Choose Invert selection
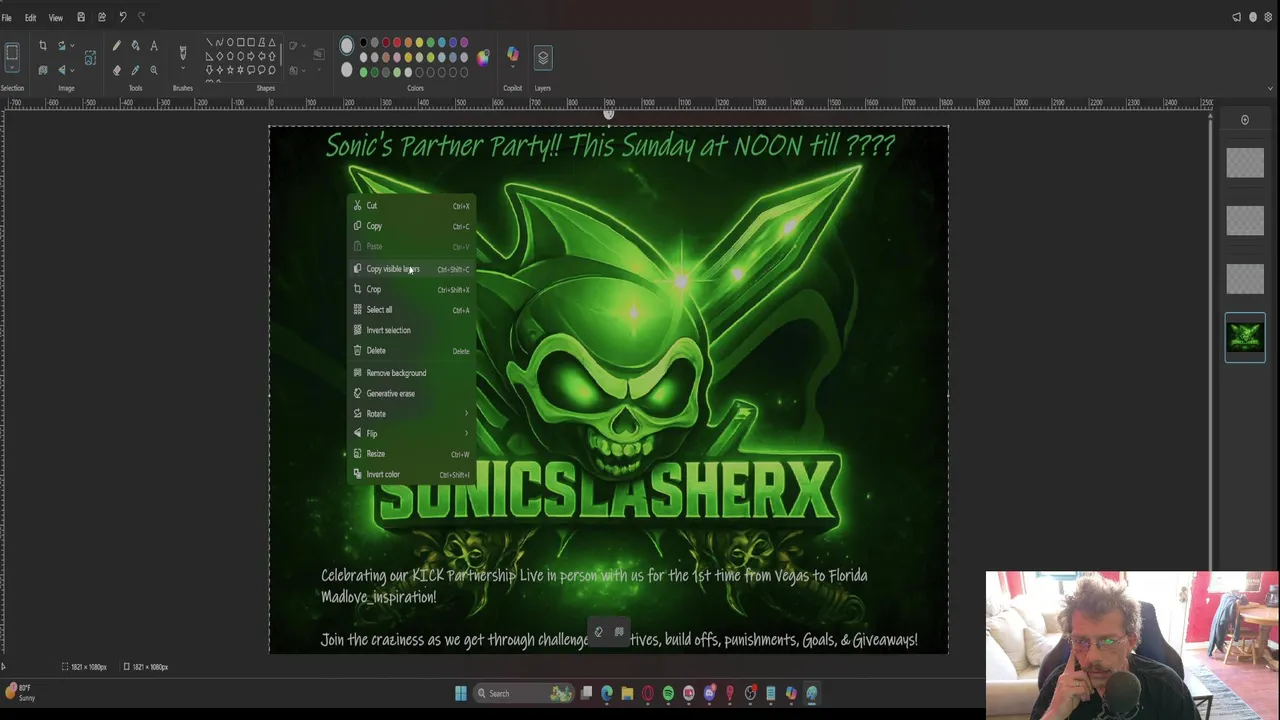1280x720 pixels. pos(411,330)
